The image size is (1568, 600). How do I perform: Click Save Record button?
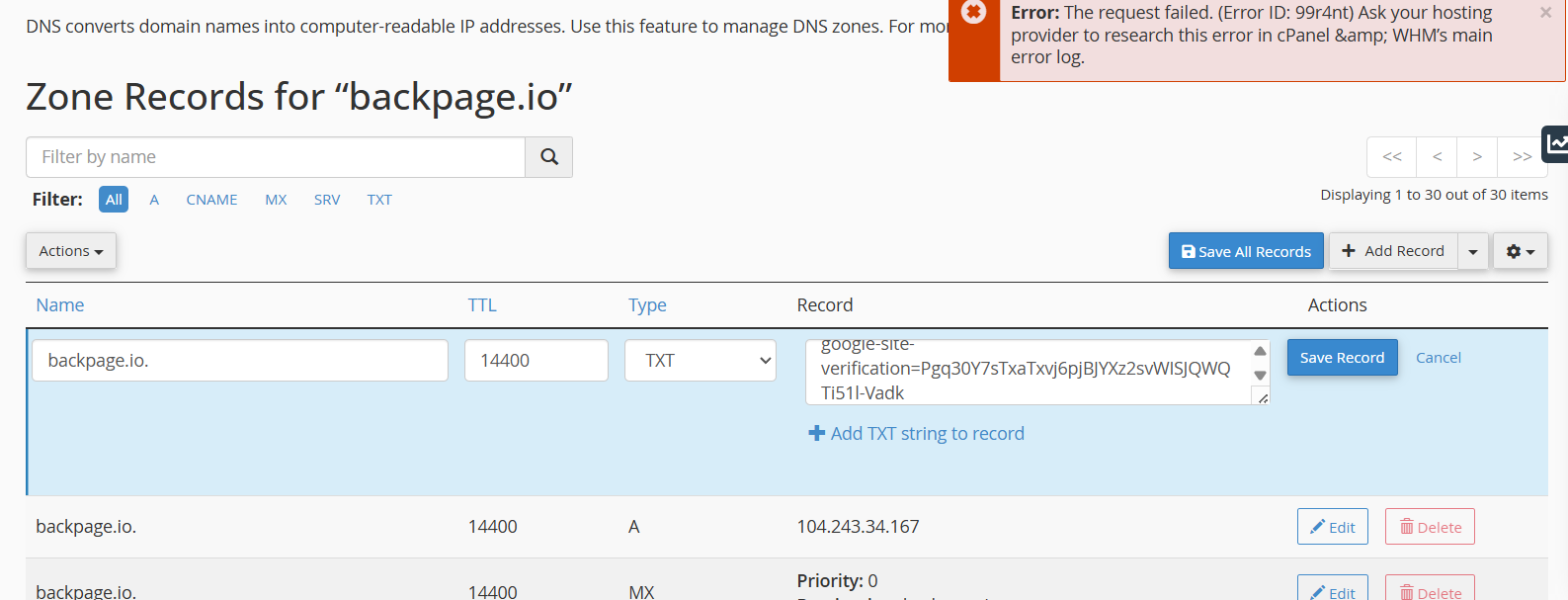click(1342, 358)
